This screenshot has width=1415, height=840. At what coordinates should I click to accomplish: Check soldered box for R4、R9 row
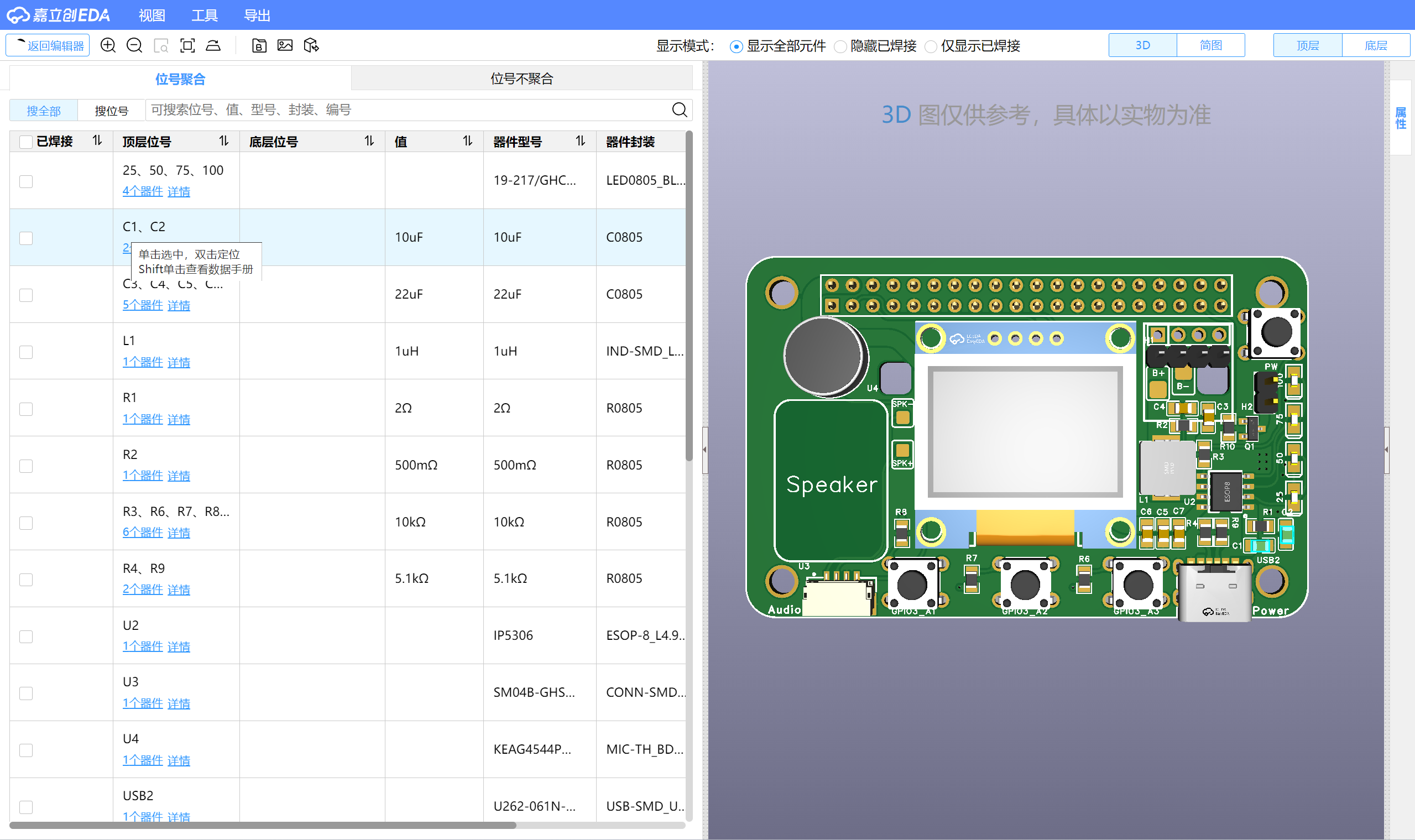point(25,580)
